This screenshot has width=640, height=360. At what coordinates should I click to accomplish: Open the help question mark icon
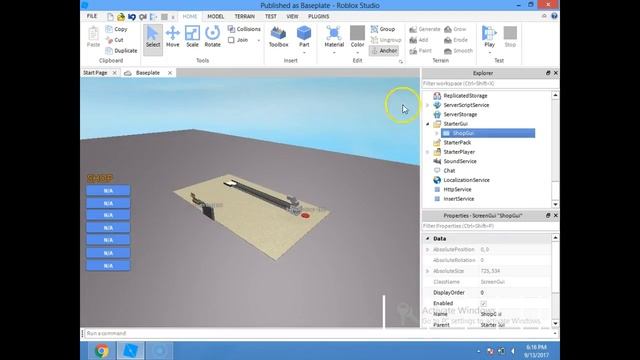554,16
